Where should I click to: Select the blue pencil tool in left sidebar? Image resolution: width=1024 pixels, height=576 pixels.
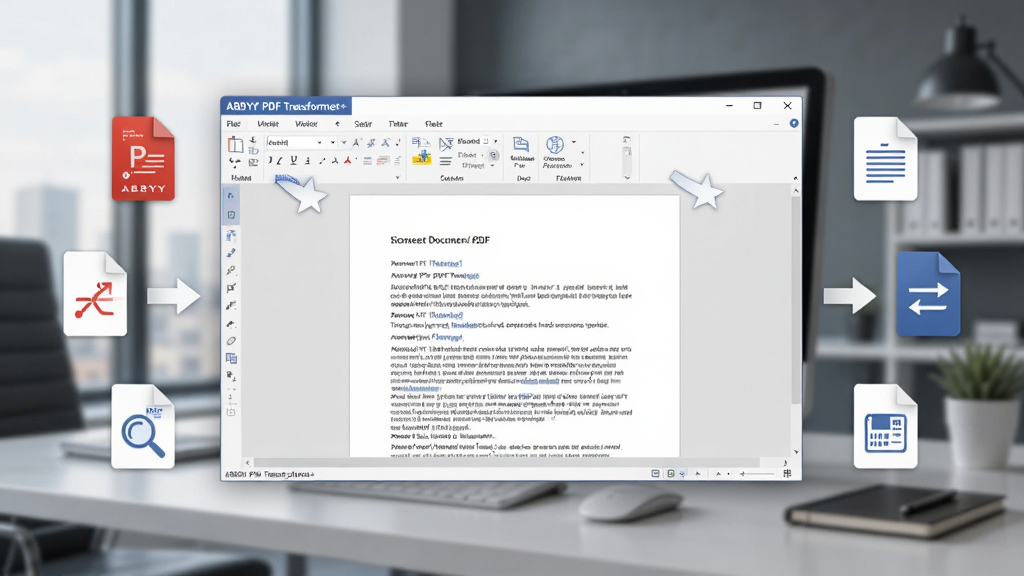click(231, 253)
